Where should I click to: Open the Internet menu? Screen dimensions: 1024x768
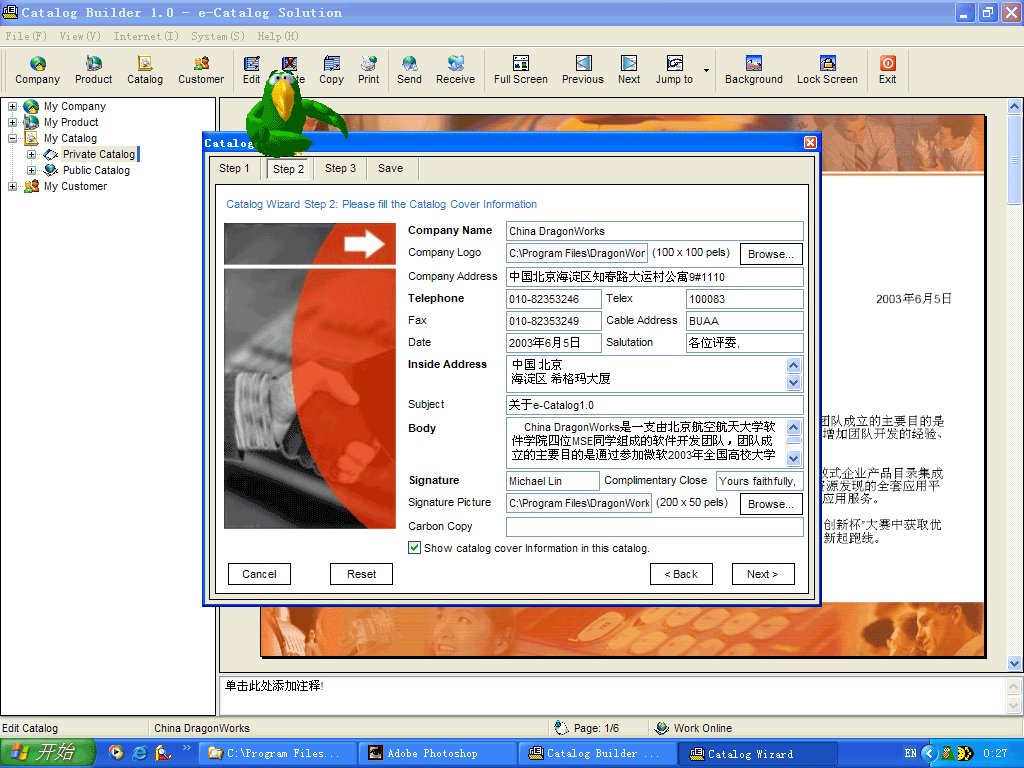click(x=146, y=36)
